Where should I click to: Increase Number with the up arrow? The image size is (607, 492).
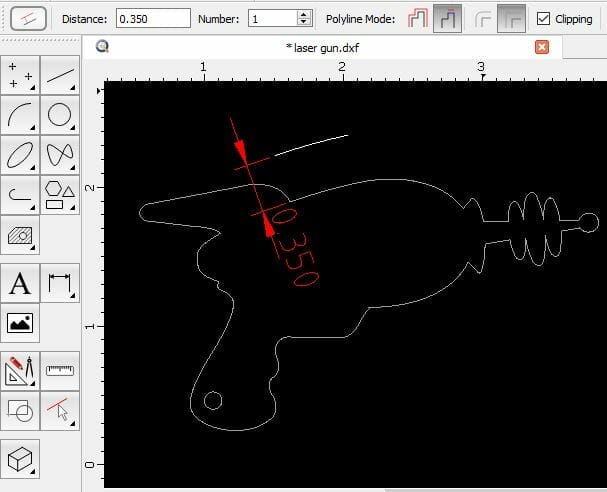pos(304,15)
